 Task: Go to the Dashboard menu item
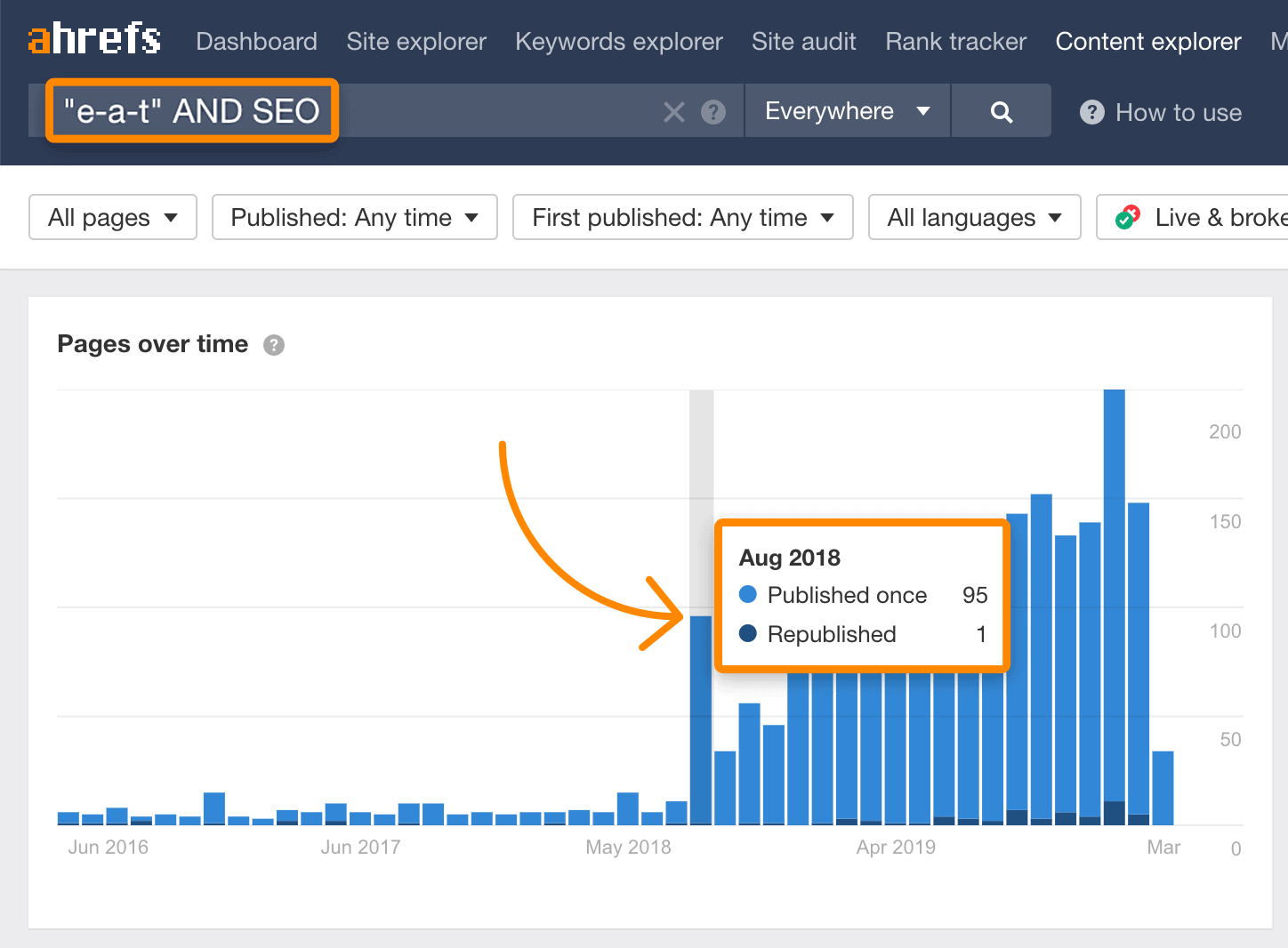256,42
